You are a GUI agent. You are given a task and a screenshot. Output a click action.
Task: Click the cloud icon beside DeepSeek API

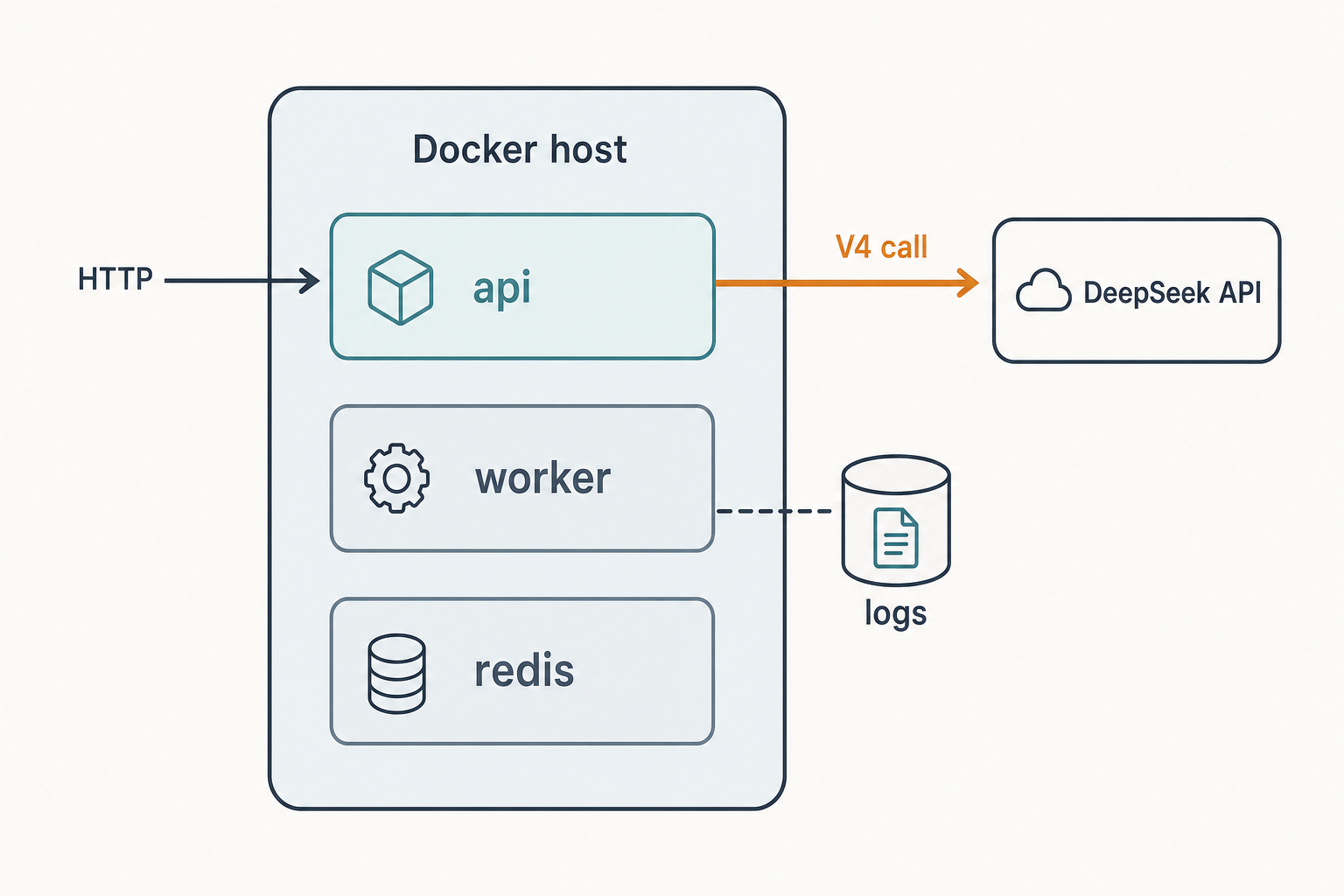[1043, 290]
